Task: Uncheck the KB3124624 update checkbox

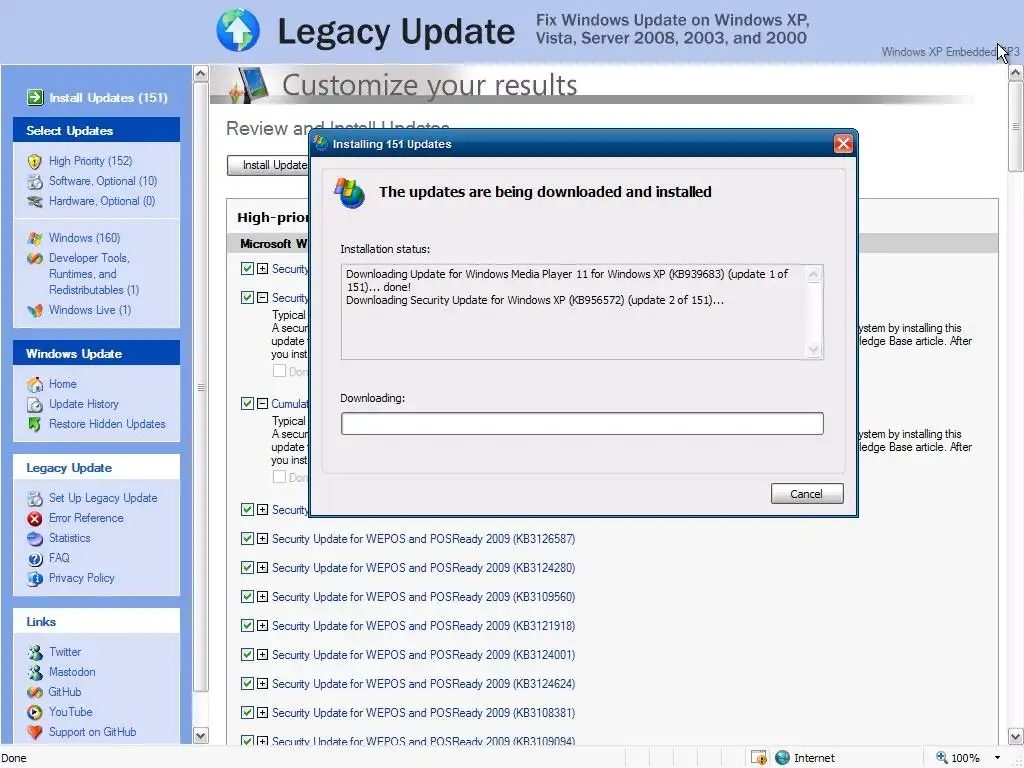Action: coord(247,684)
